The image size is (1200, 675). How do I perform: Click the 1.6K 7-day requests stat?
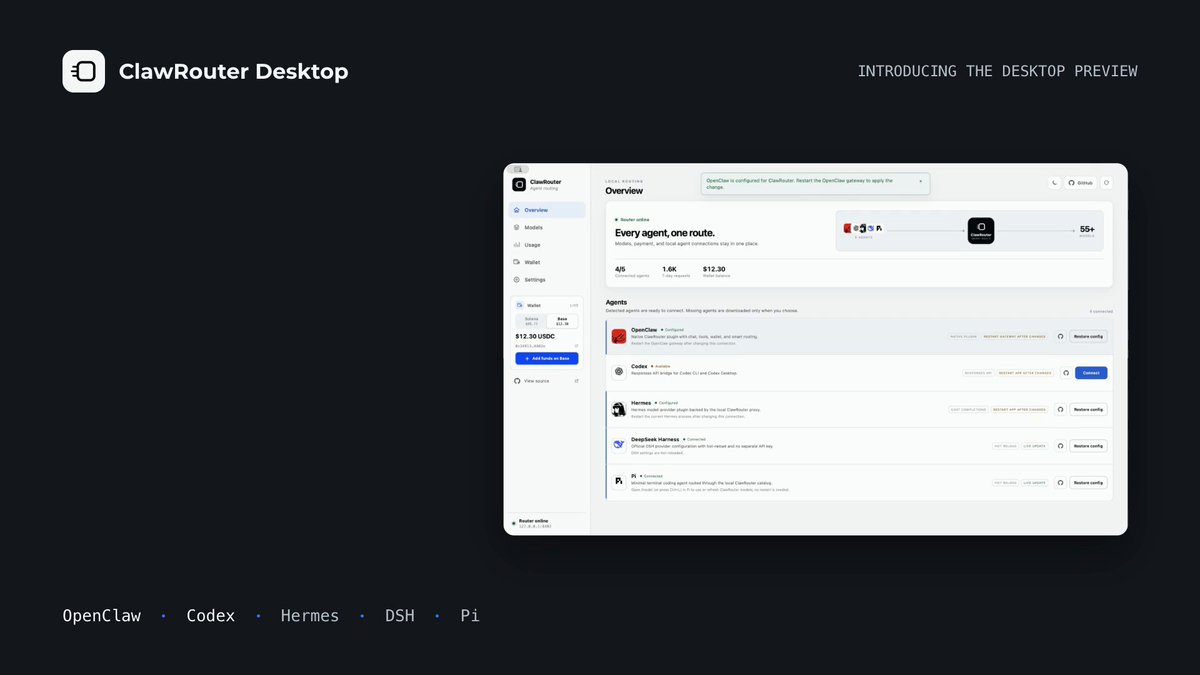[x=676, y=271]
